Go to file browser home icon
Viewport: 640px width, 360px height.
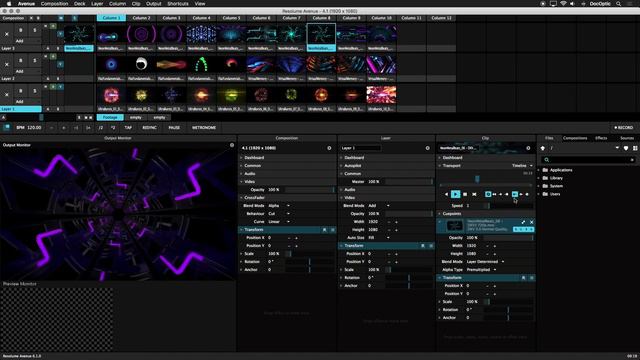coord(543,148)
